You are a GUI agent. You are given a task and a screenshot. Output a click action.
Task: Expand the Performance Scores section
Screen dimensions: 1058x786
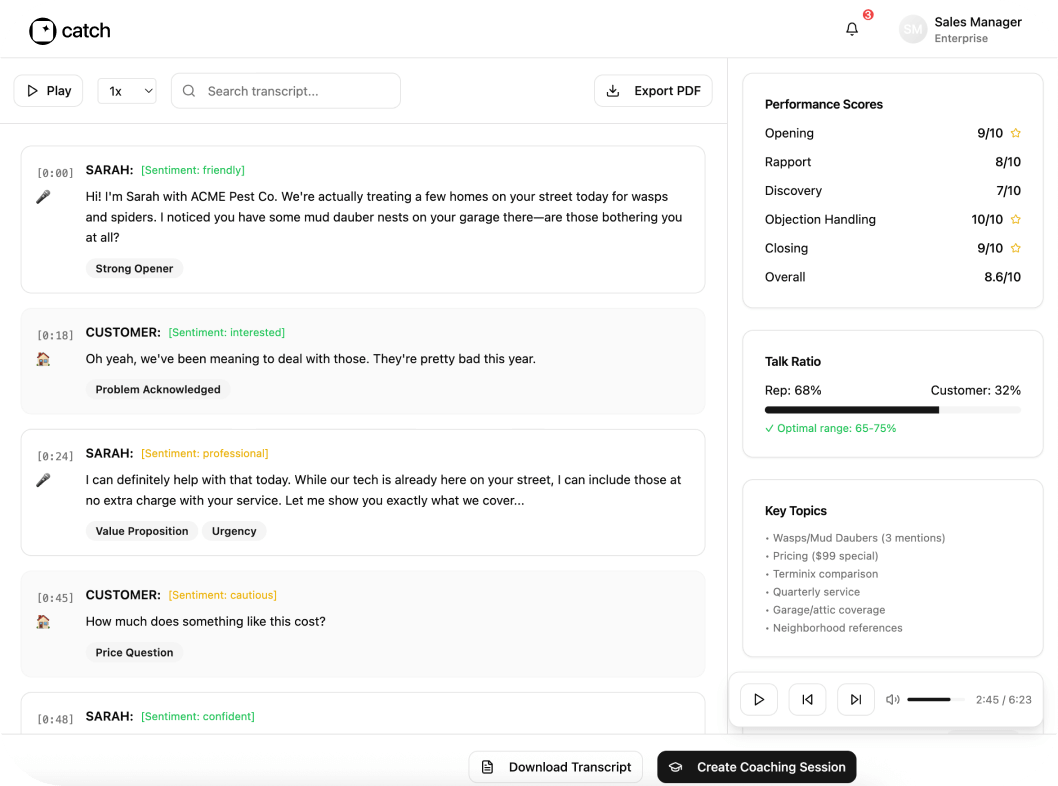(x=823, y=104)
